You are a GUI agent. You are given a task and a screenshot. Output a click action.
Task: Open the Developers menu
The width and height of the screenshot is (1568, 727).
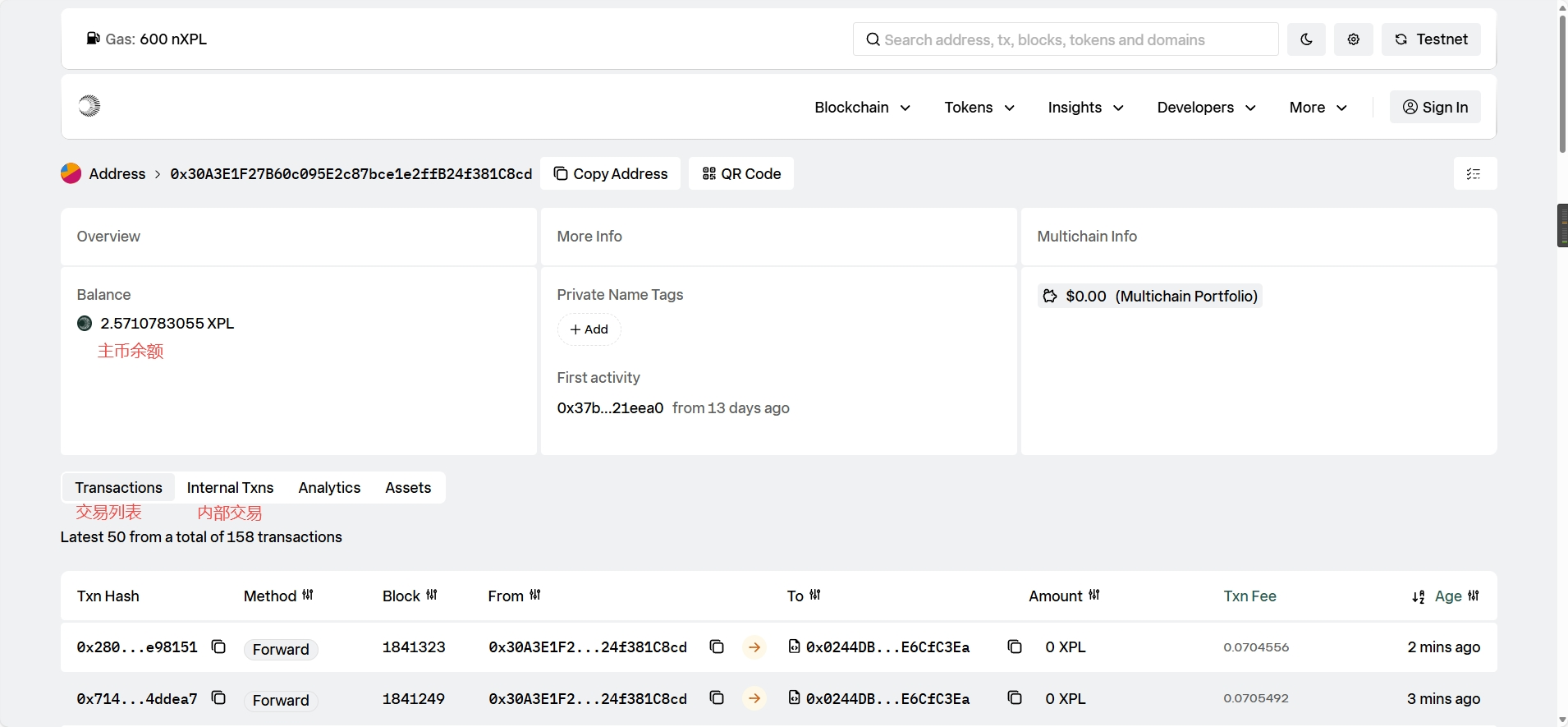1206,108
